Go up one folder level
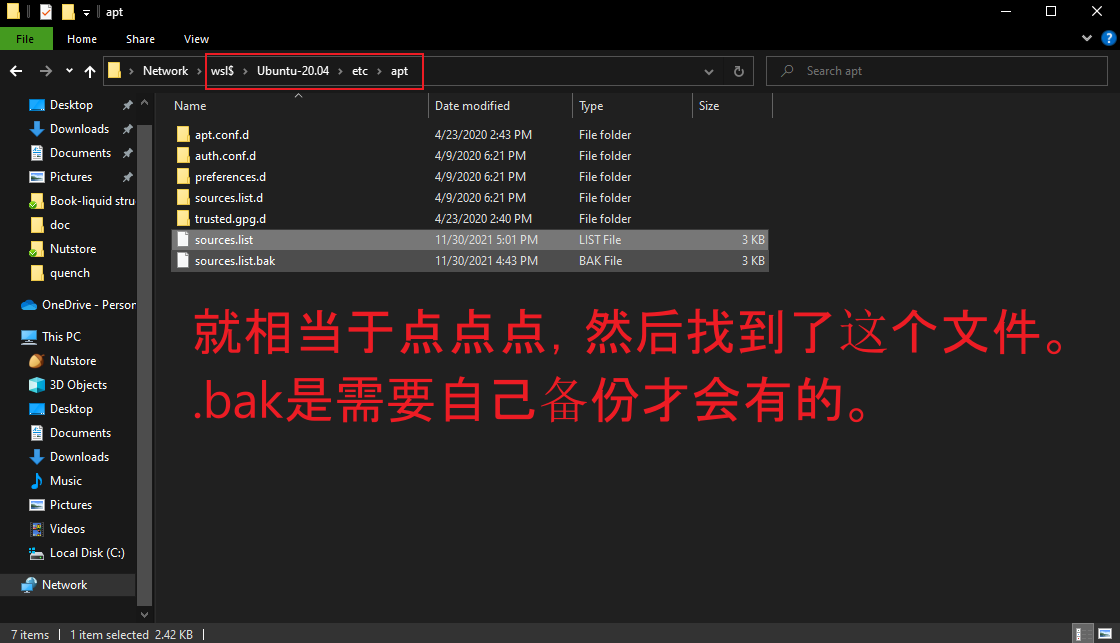 point(90,71)
